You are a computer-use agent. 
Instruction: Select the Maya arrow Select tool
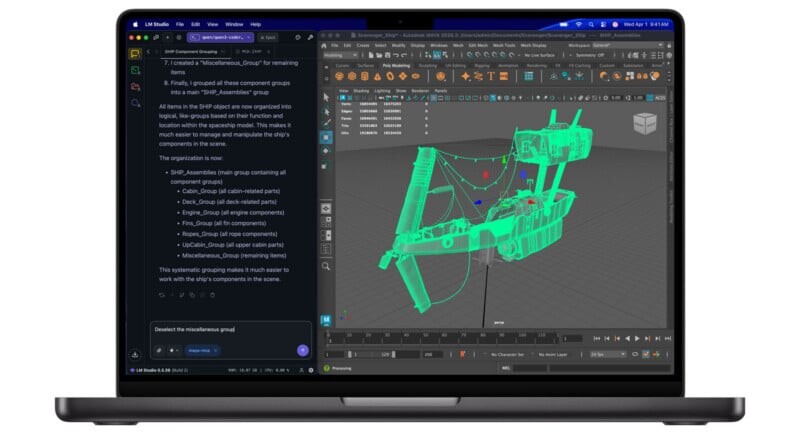(x=326, y=97)
